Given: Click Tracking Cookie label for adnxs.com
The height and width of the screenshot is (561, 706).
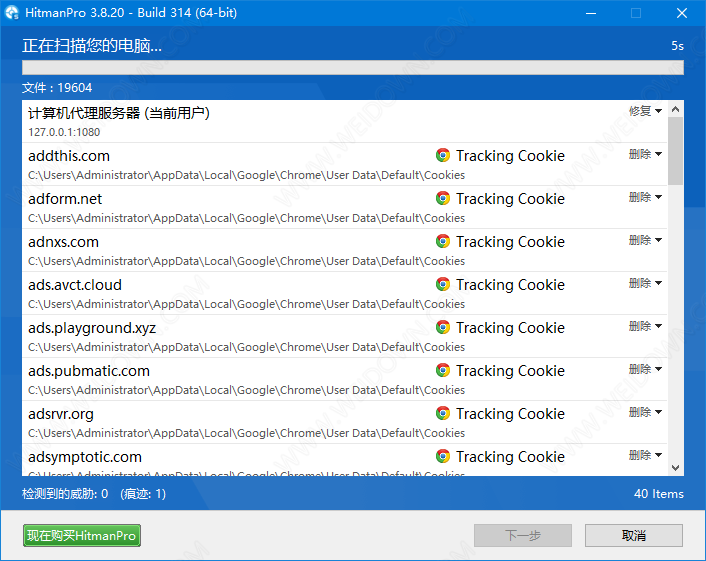Looking at the screenshot, I should (510, 242).
